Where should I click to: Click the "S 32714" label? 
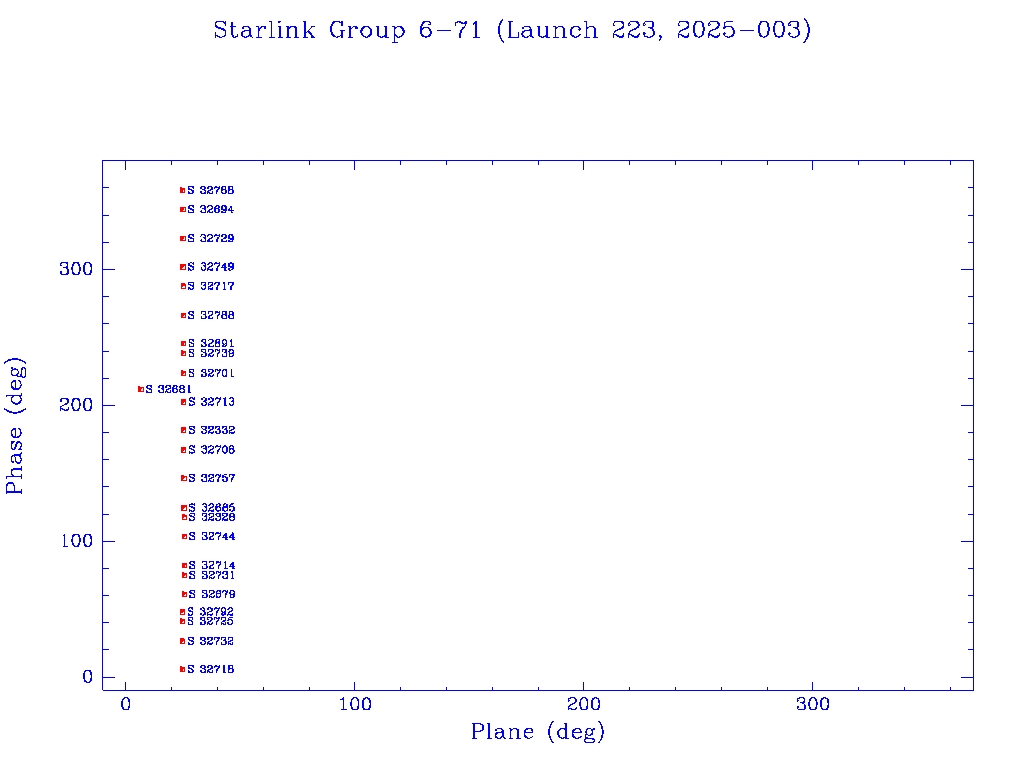(x=212, y=566)
